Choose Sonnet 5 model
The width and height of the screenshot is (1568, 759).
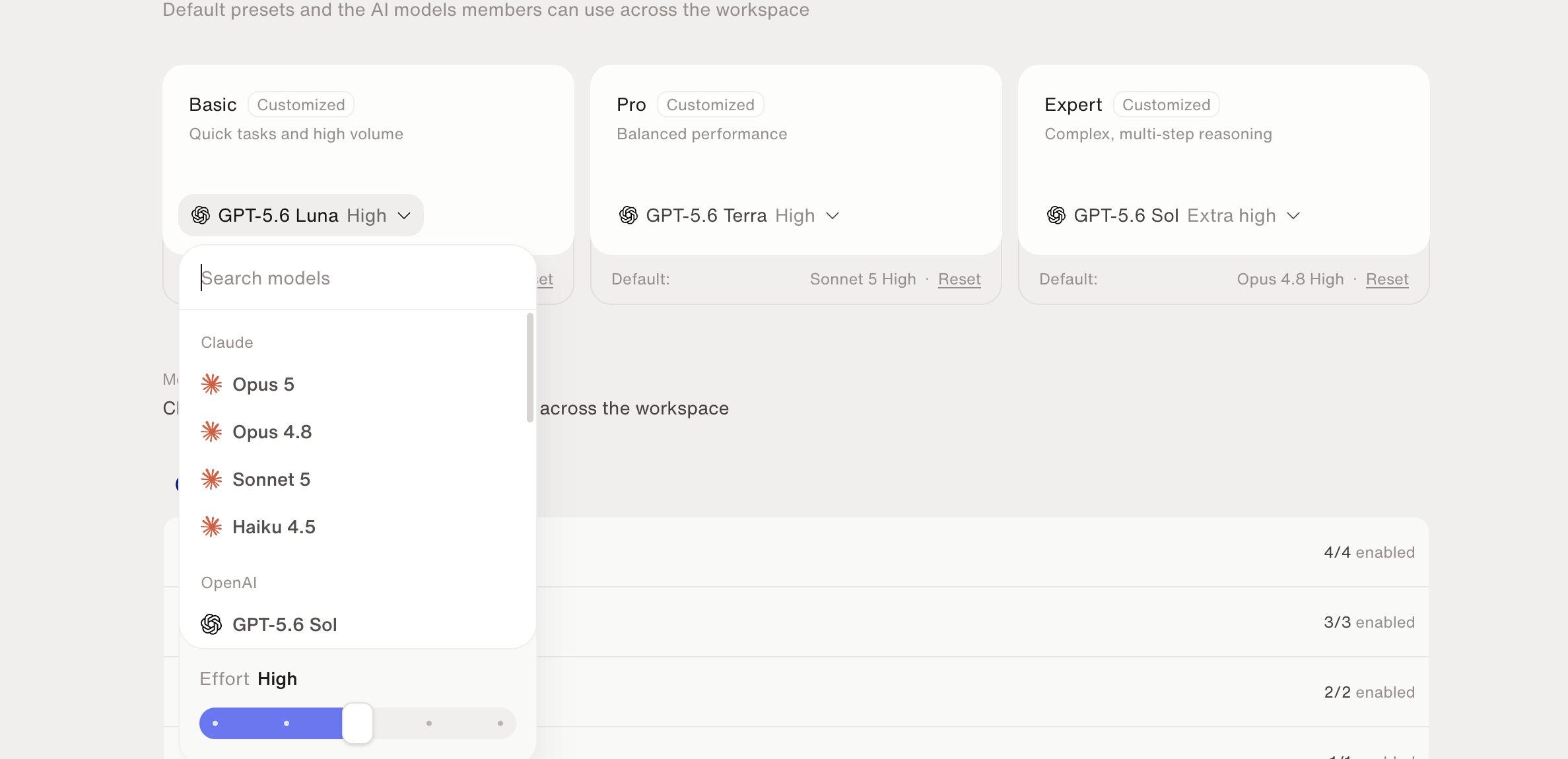pos(357,479)
